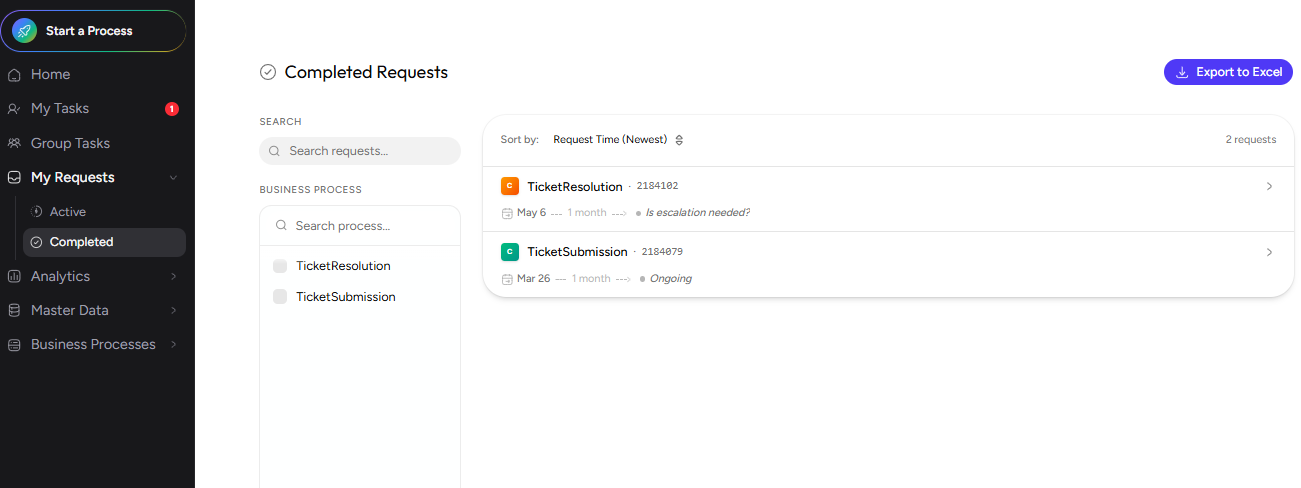
Task: Click the red notification badge on My Tasks
Action: tap(172, 109)
